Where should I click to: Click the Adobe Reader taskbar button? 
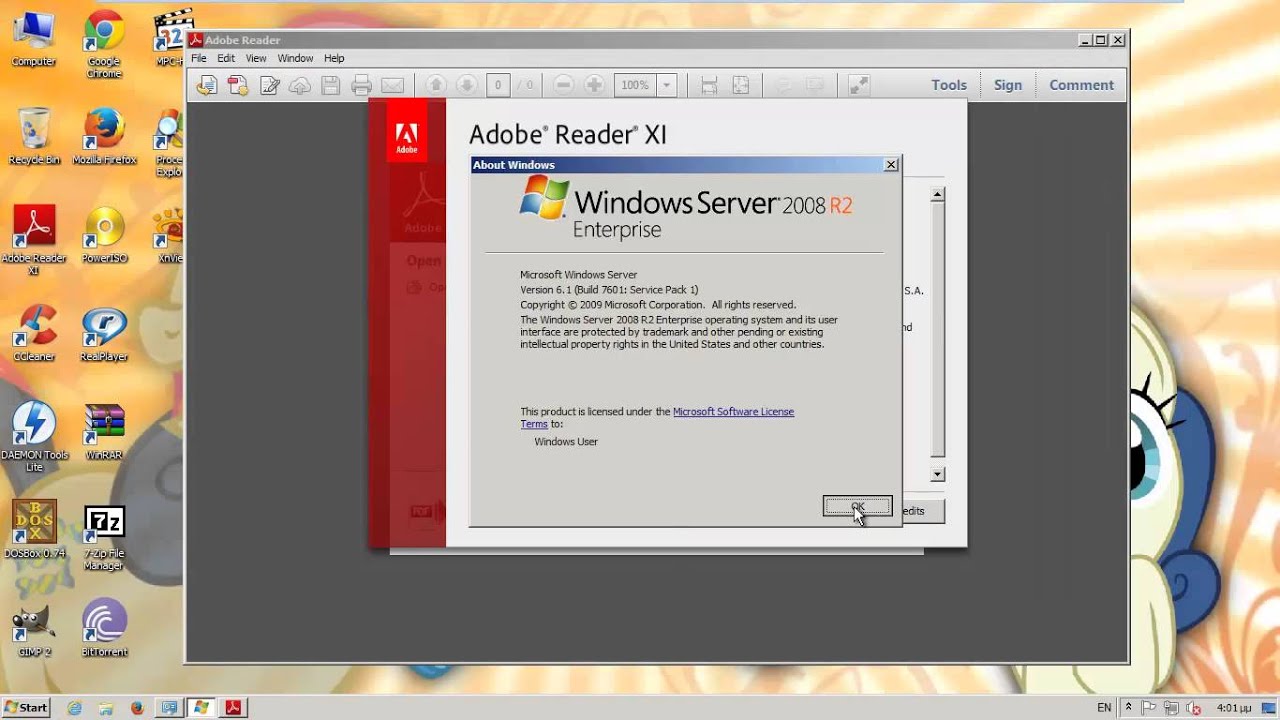coord(233,708)
